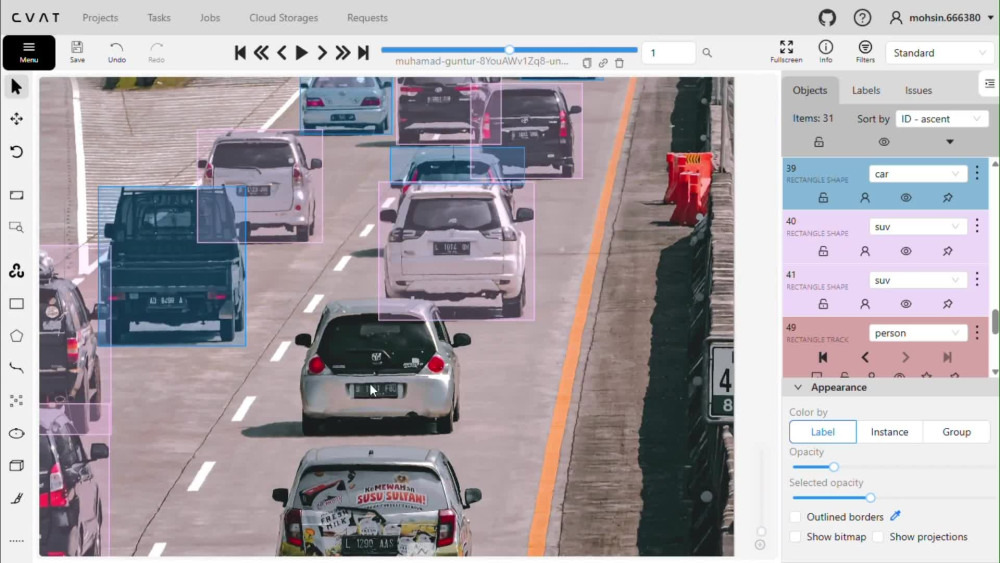
Task: Select the cursor tool in the left toolbar
Action: click(x=17, y=87)
